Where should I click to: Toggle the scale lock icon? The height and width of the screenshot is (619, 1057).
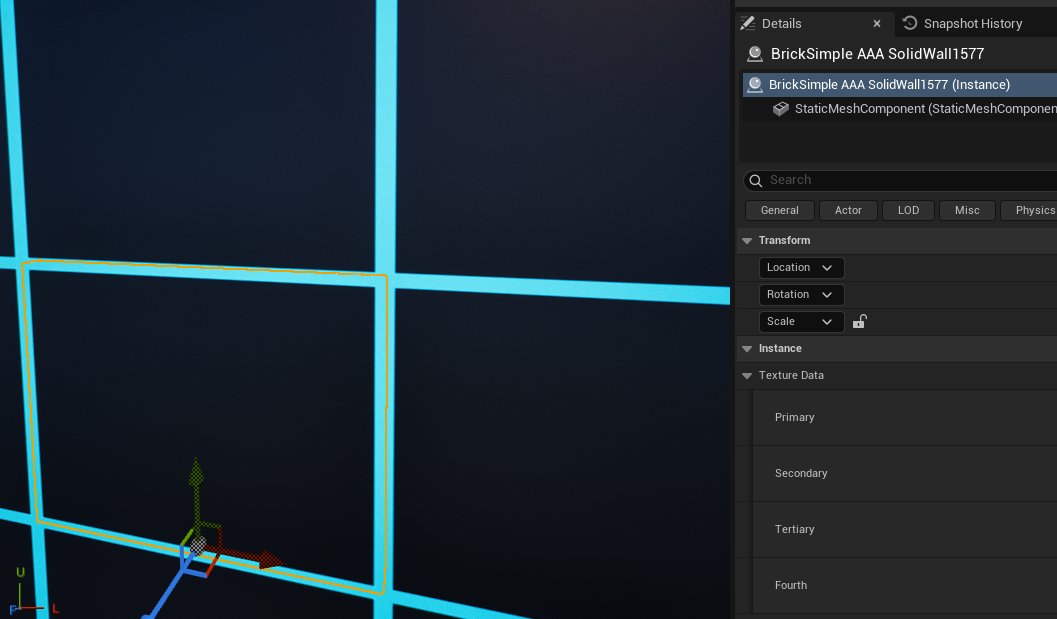(x=859, y=322)
